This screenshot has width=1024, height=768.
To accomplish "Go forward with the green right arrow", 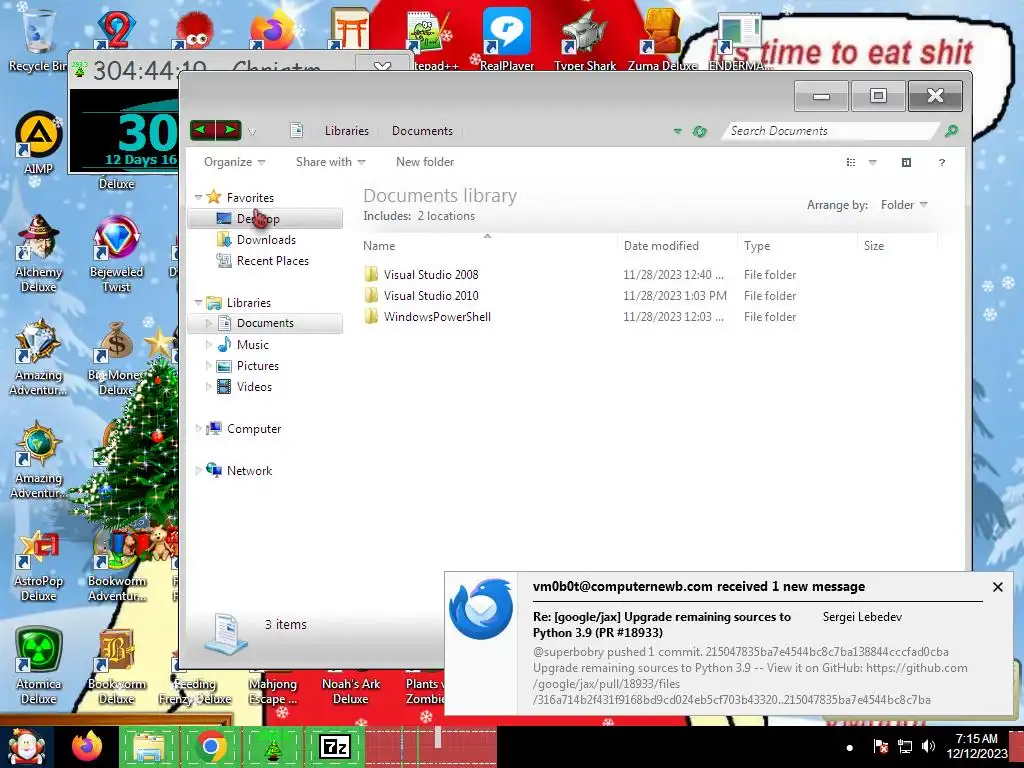I will (229, 130).
